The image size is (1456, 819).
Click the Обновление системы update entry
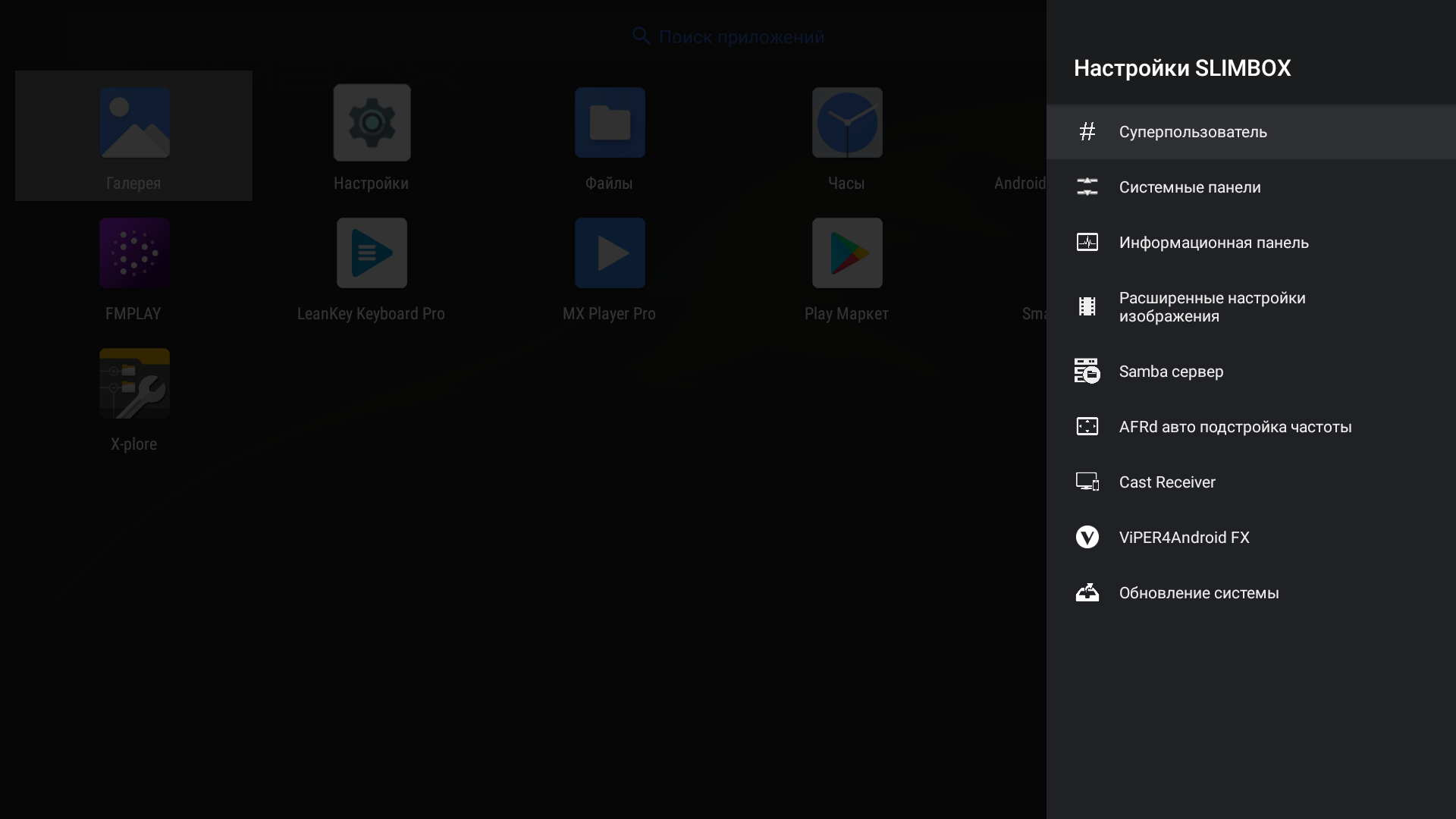(1198, 593)
